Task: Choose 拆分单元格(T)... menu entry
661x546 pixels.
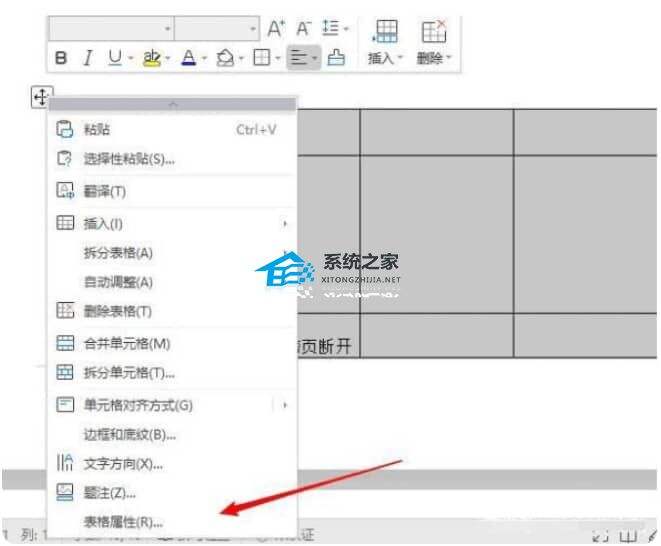Action: tap(173, 373)
